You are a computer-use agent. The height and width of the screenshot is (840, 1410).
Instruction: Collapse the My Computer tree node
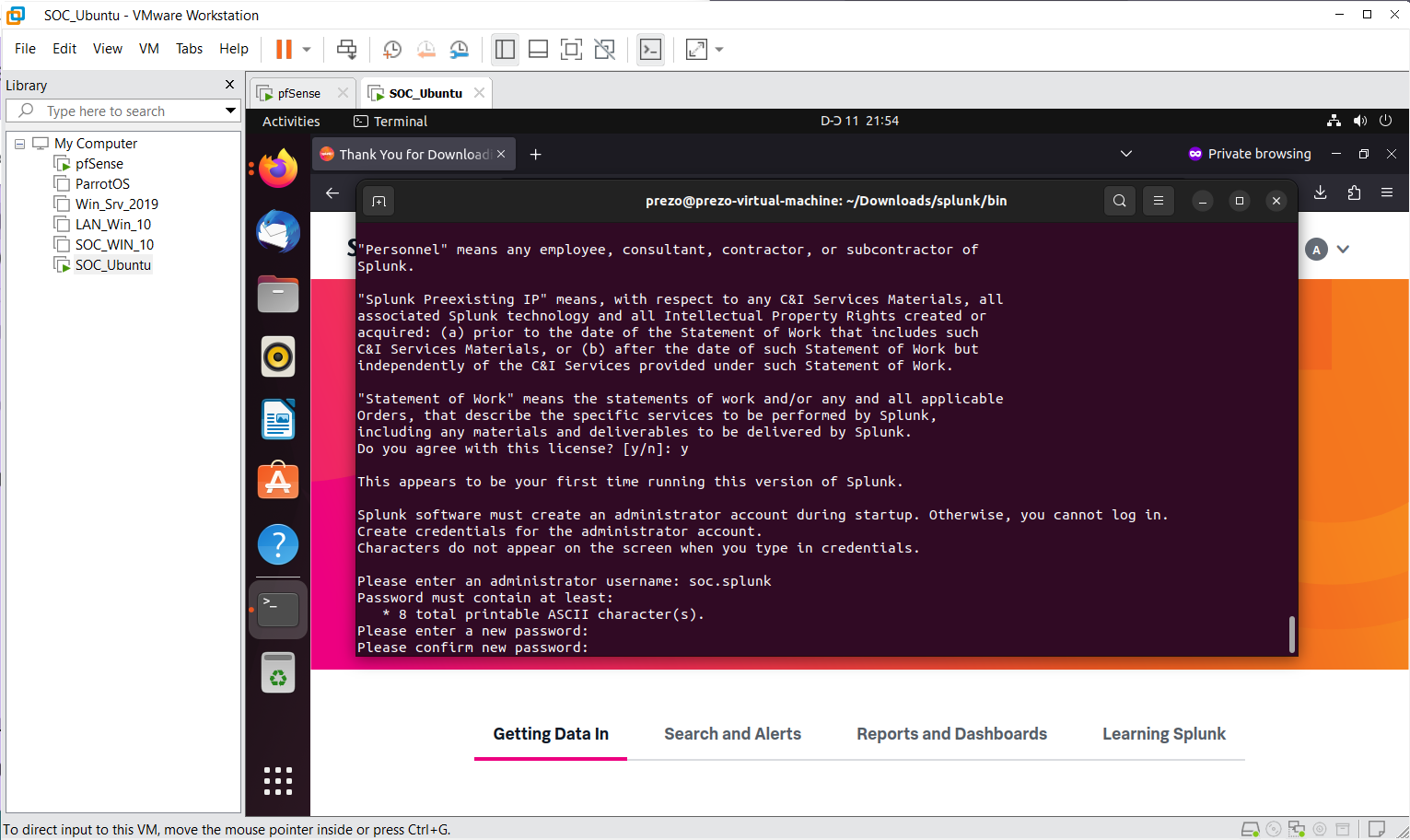click(x=19, y=144)
